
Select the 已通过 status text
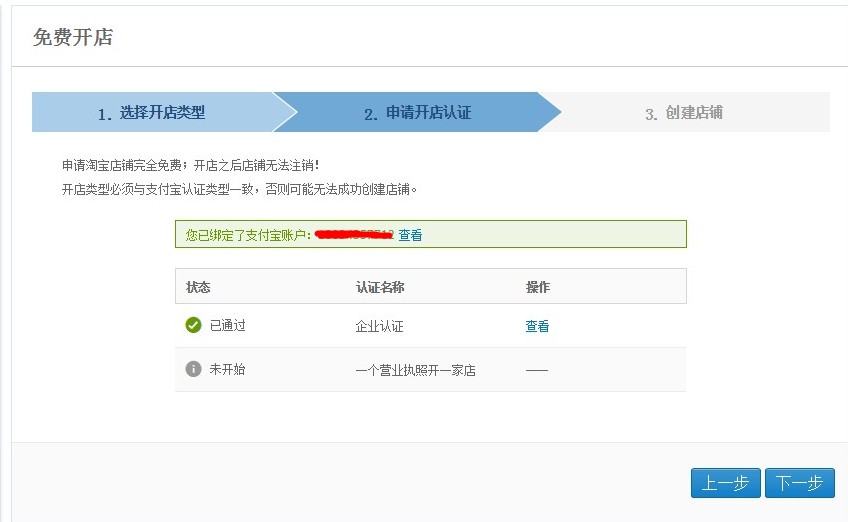pyautogui.click(x=227, y=326)
